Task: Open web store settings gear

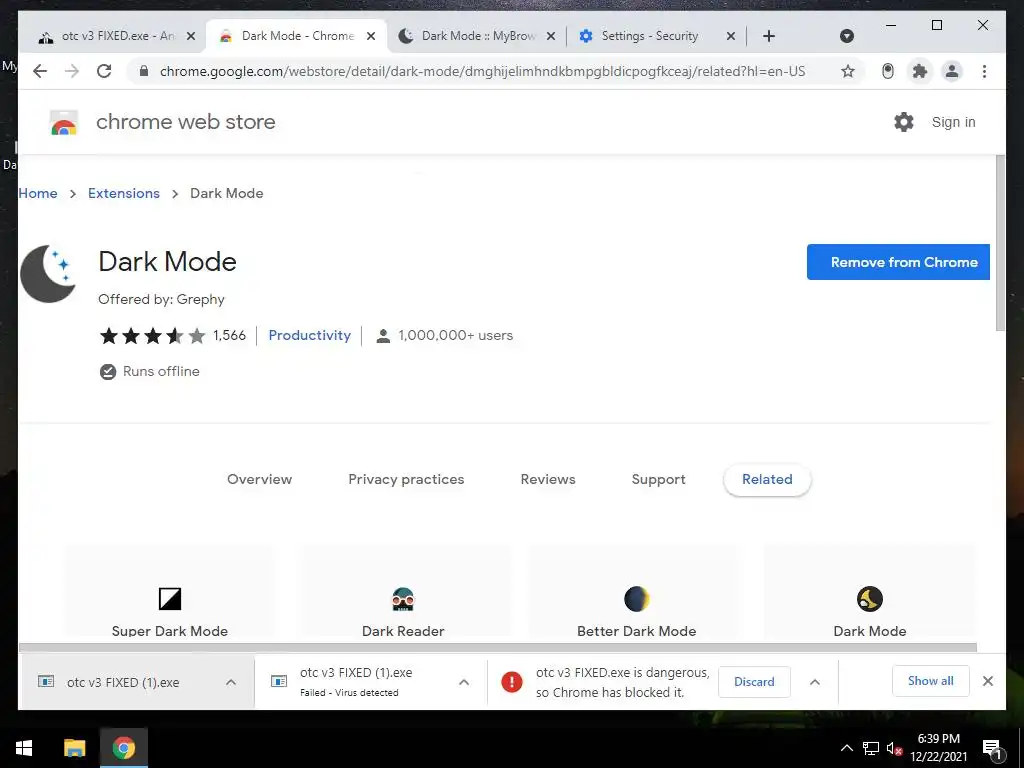Action: [903, 122]
